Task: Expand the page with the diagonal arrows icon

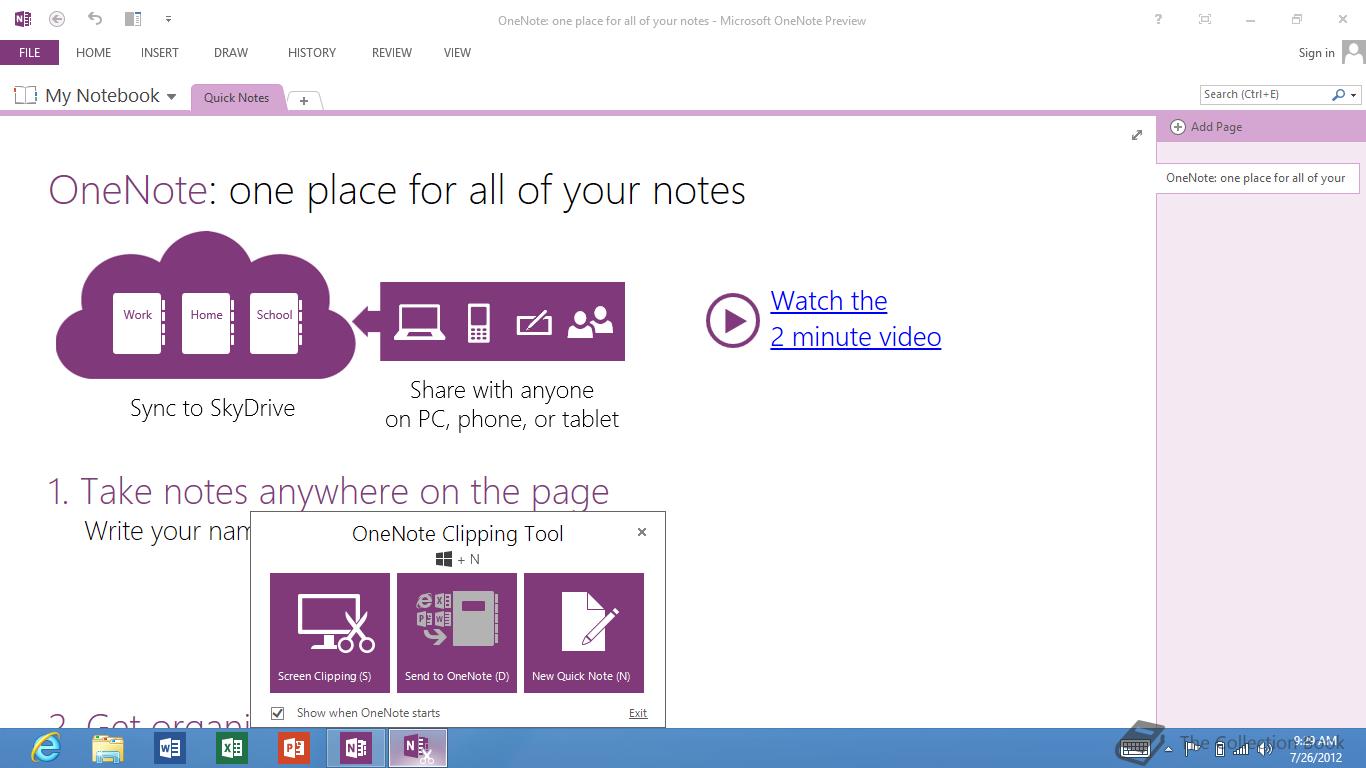Action: pos(1137,135)
